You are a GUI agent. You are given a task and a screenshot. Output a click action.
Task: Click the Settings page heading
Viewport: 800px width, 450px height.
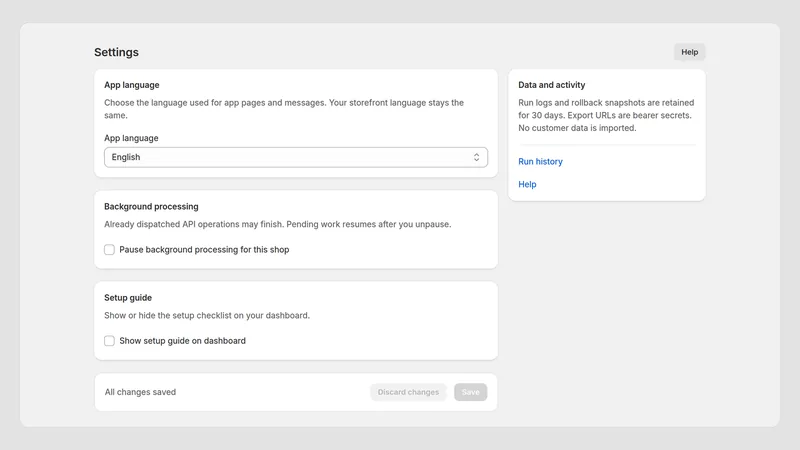116,52
